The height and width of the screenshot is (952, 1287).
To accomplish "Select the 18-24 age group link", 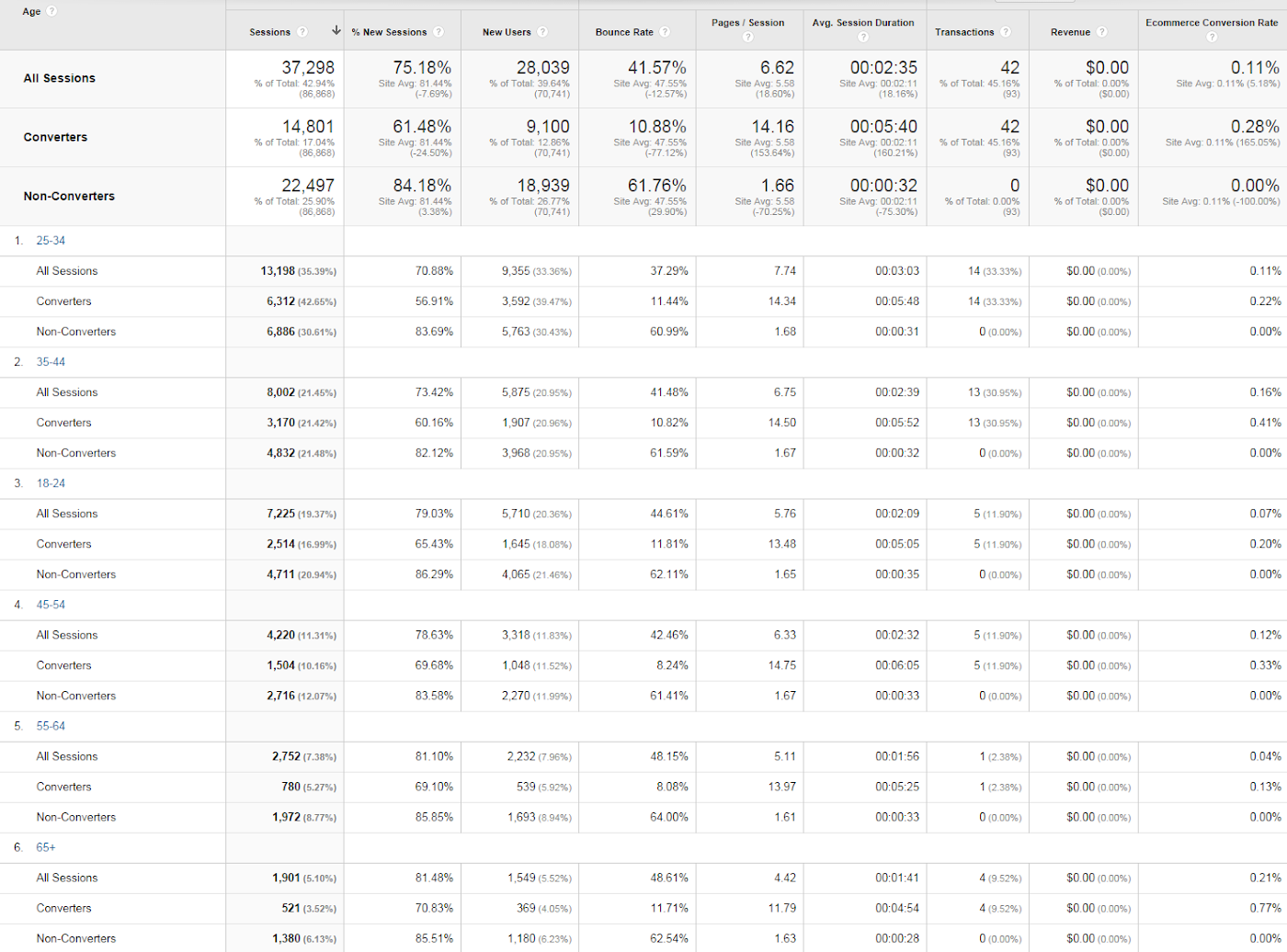I will tap(51, 483).
